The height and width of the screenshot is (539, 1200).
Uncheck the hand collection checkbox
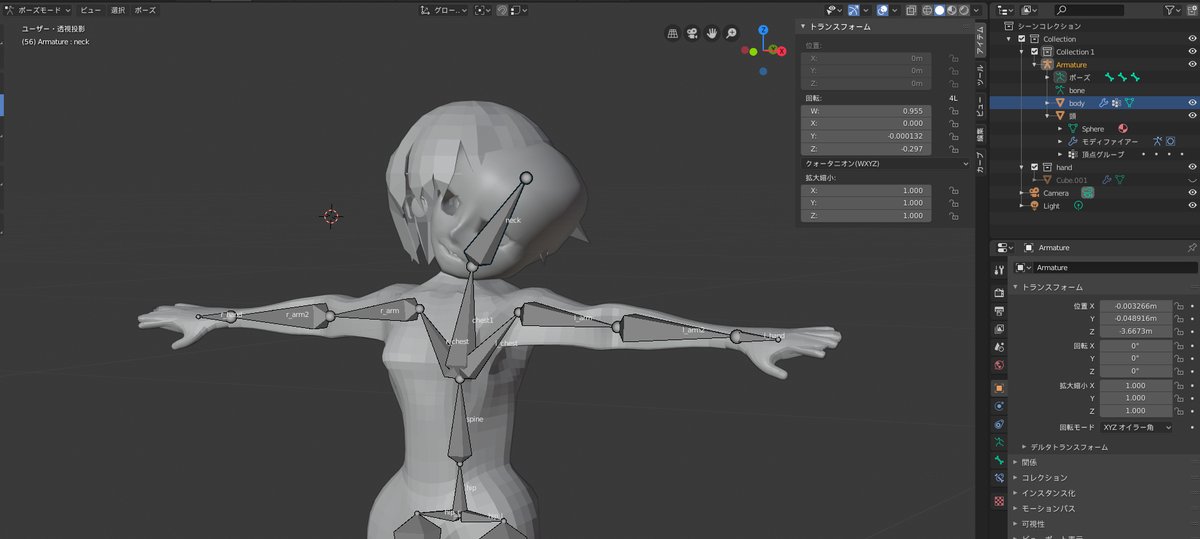tap(1035, 167)
